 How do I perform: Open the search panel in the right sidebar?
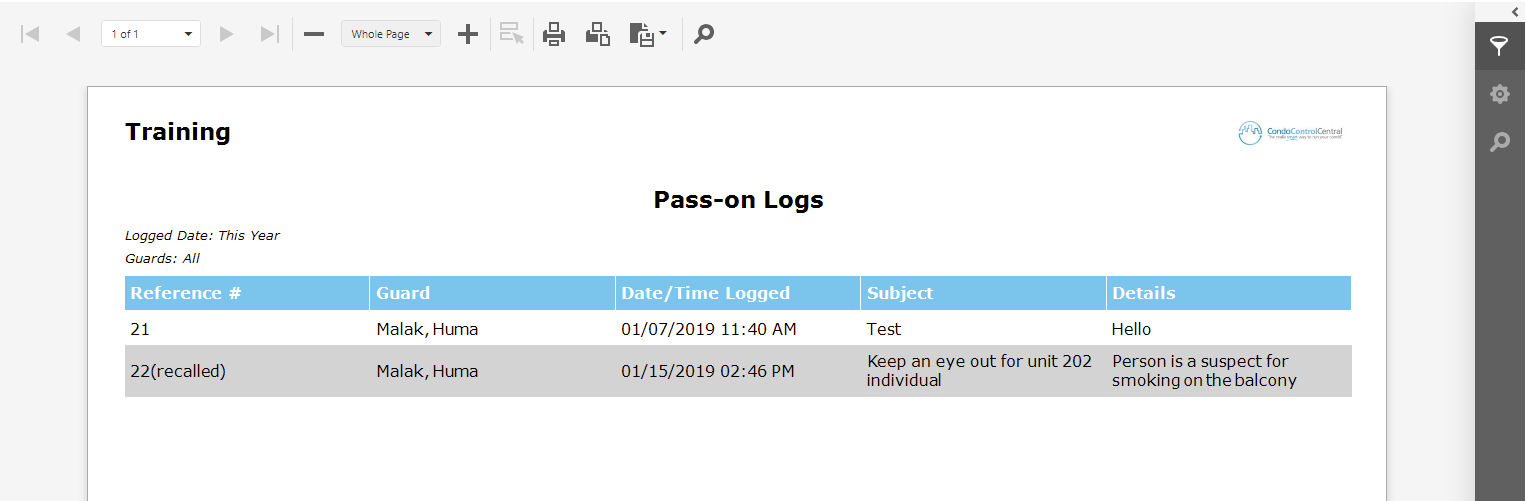coord(1499,142)
